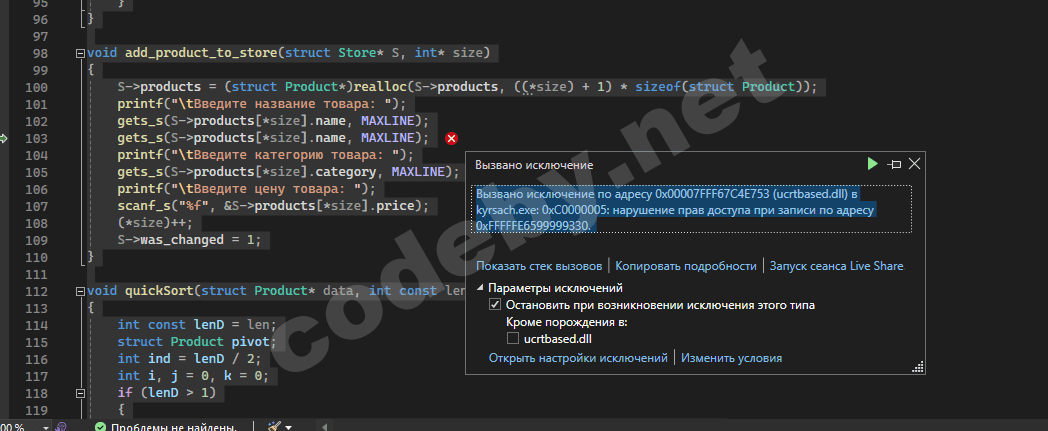Collapse the 'Параметры исключений' section
Image resolution: width=1048 pixels, height=431 pixels.
[481, 288]
